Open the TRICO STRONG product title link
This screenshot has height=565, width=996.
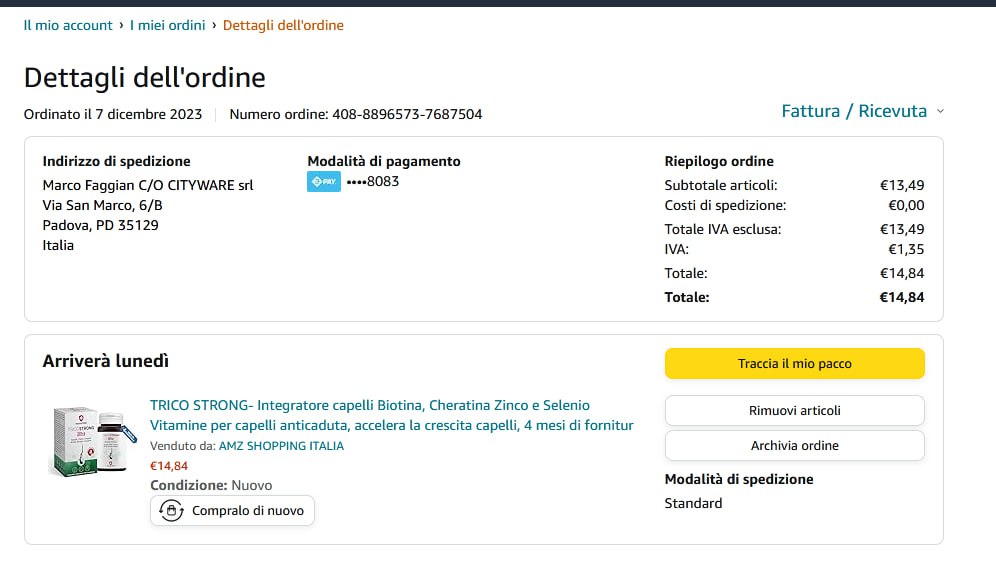click(x=391, y=415)
